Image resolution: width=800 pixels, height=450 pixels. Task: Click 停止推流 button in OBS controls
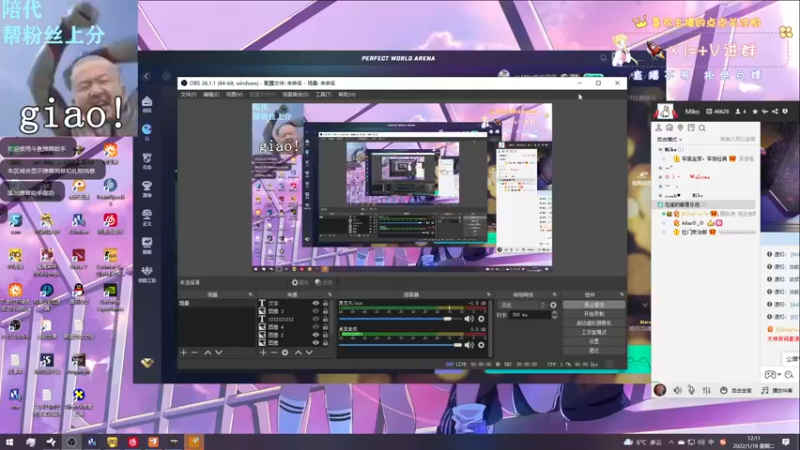[x=594, y=305]
